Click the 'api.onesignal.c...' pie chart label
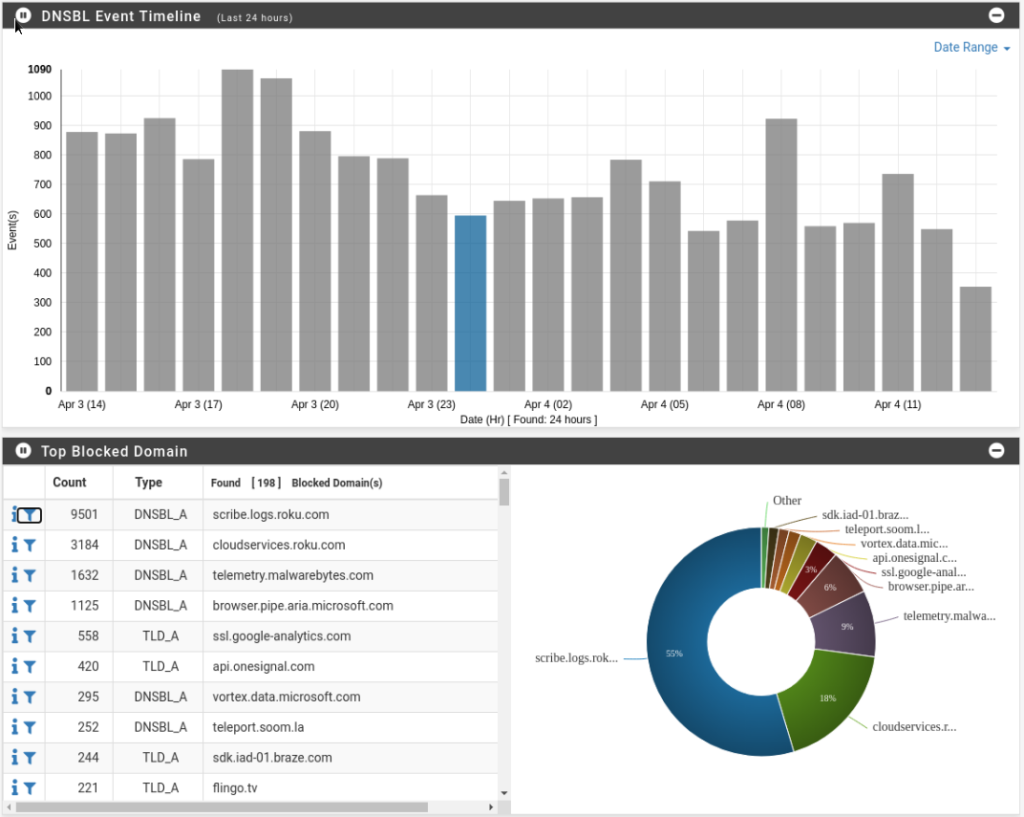 click(914, 558)
